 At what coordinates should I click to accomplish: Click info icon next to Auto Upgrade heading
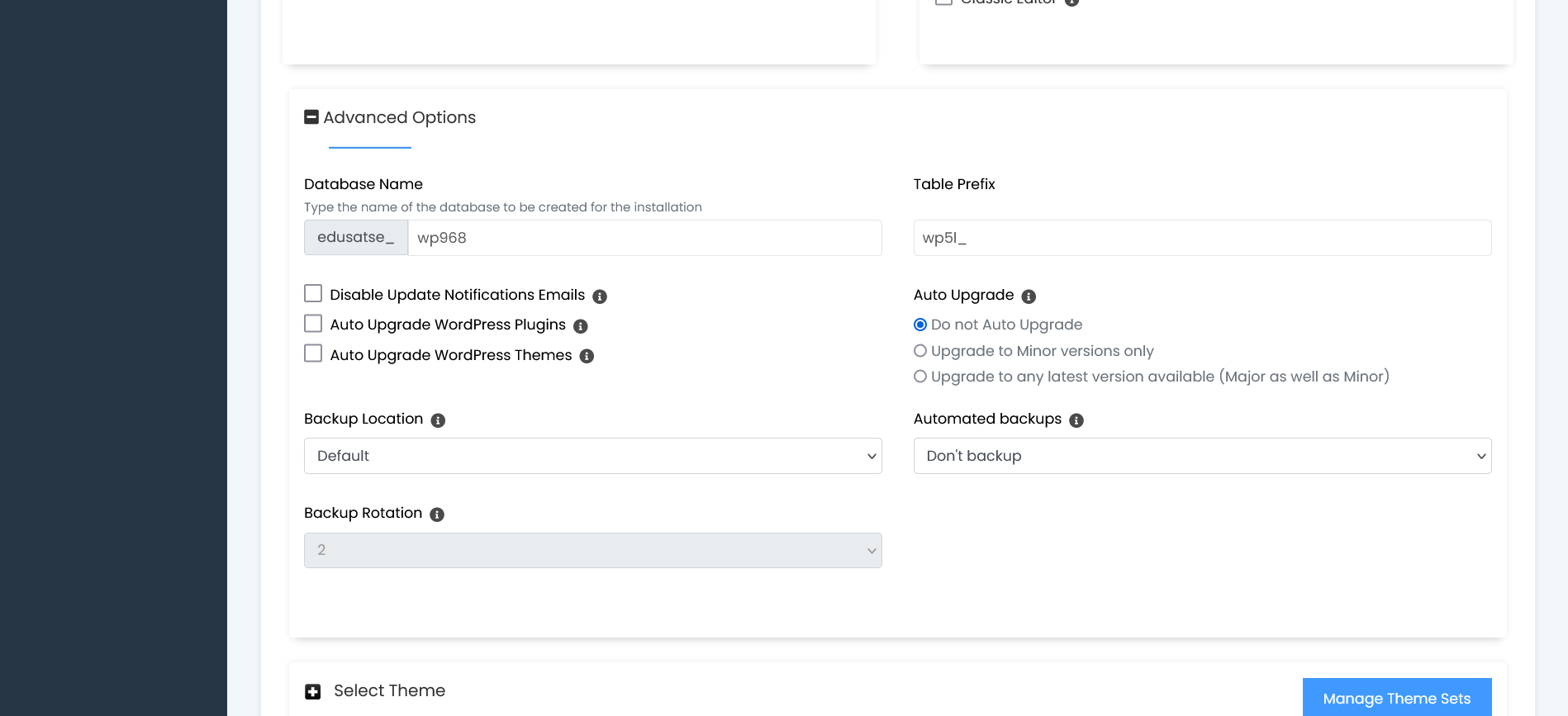pyautogui.click(x=1029, y=296)
